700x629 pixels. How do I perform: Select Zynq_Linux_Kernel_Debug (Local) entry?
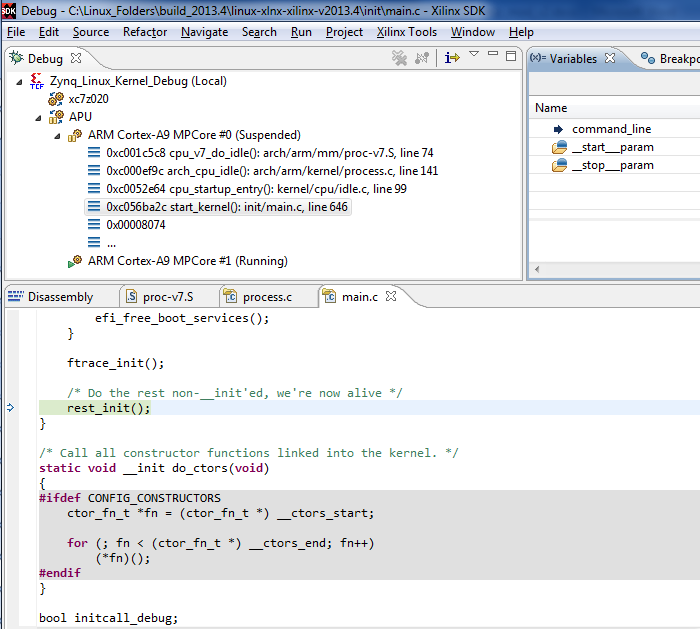(138, 81)
